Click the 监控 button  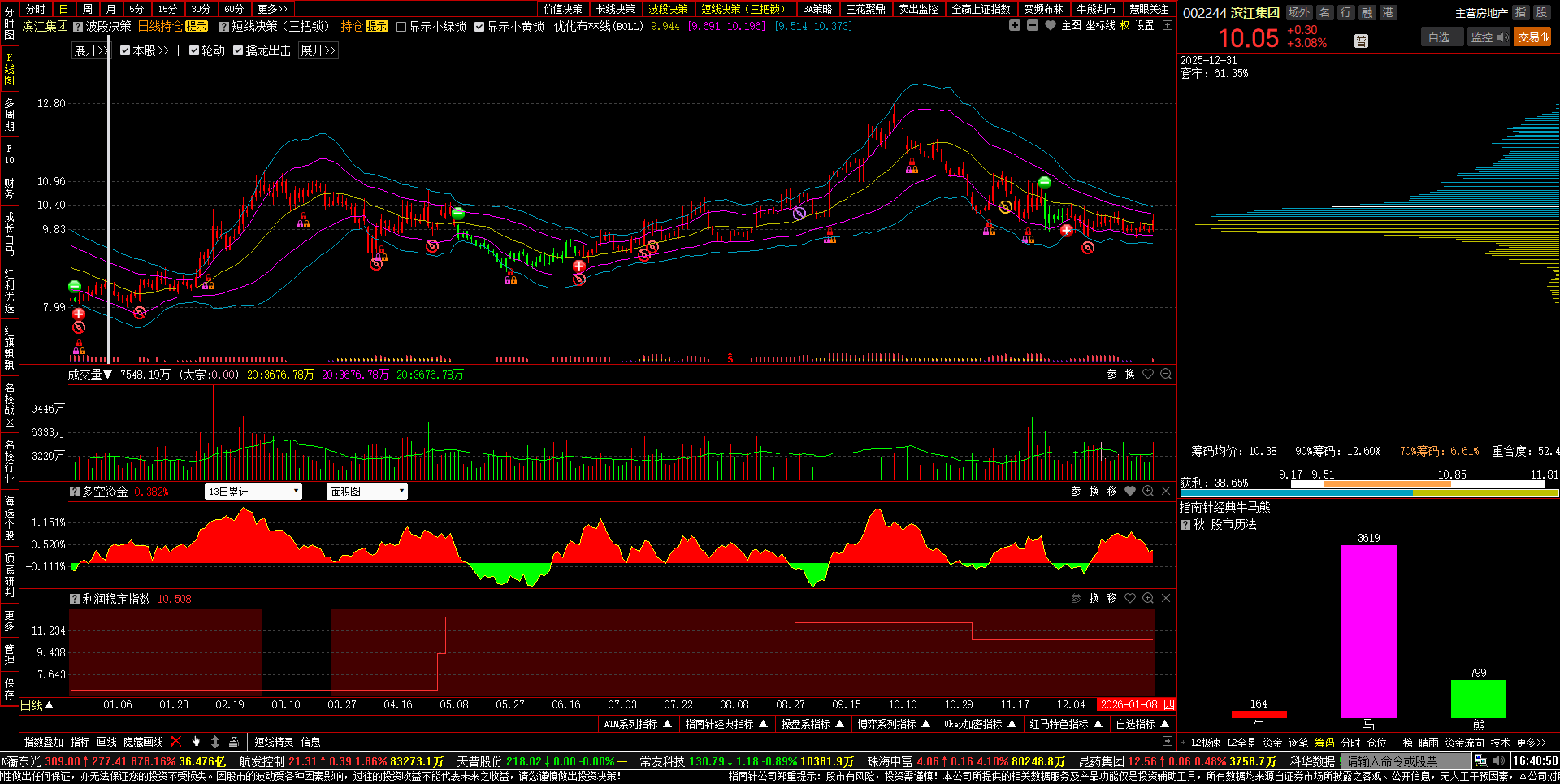(x=1488, y=37)
